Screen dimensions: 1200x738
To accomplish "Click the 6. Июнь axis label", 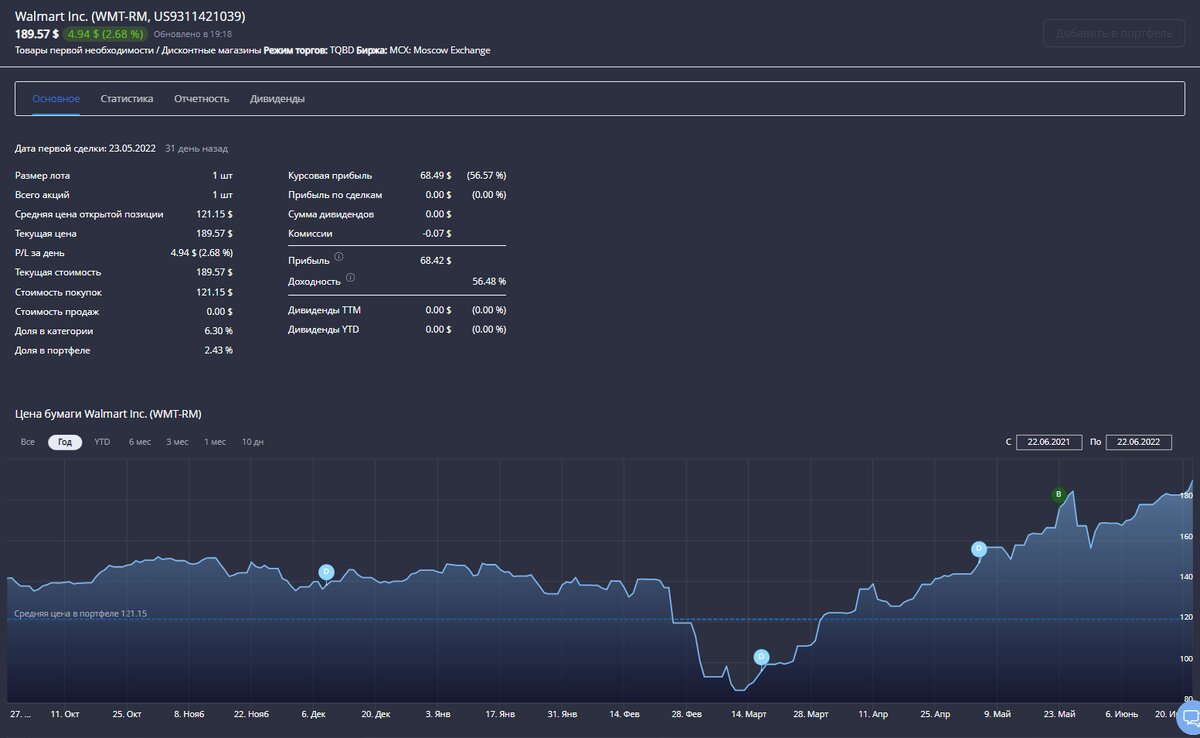I will click(x=1122, y=715).
